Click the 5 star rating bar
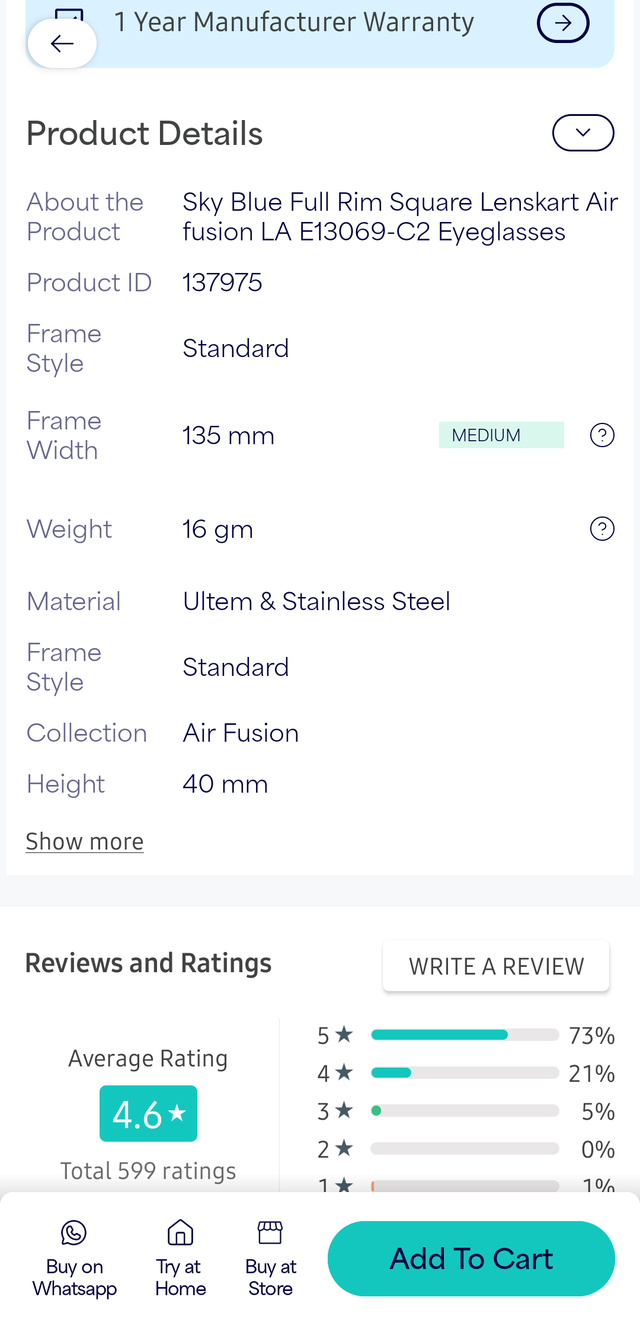Image resolution: width=640 pixels, height=1337 pixels. click(x=464, y=1035)
